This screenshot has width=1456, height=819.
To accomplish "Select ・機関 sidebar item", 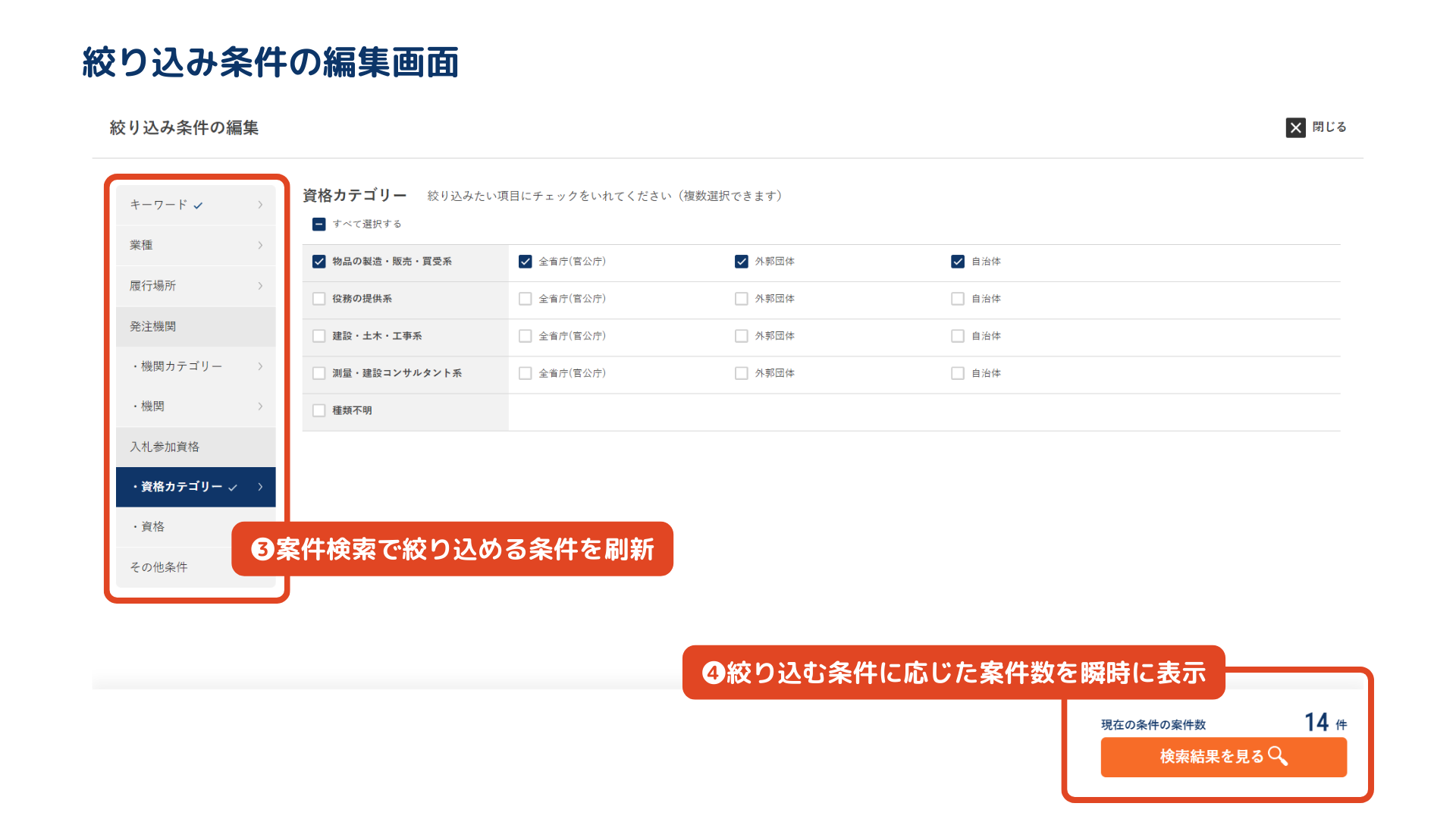I will (x=152, y=406).
